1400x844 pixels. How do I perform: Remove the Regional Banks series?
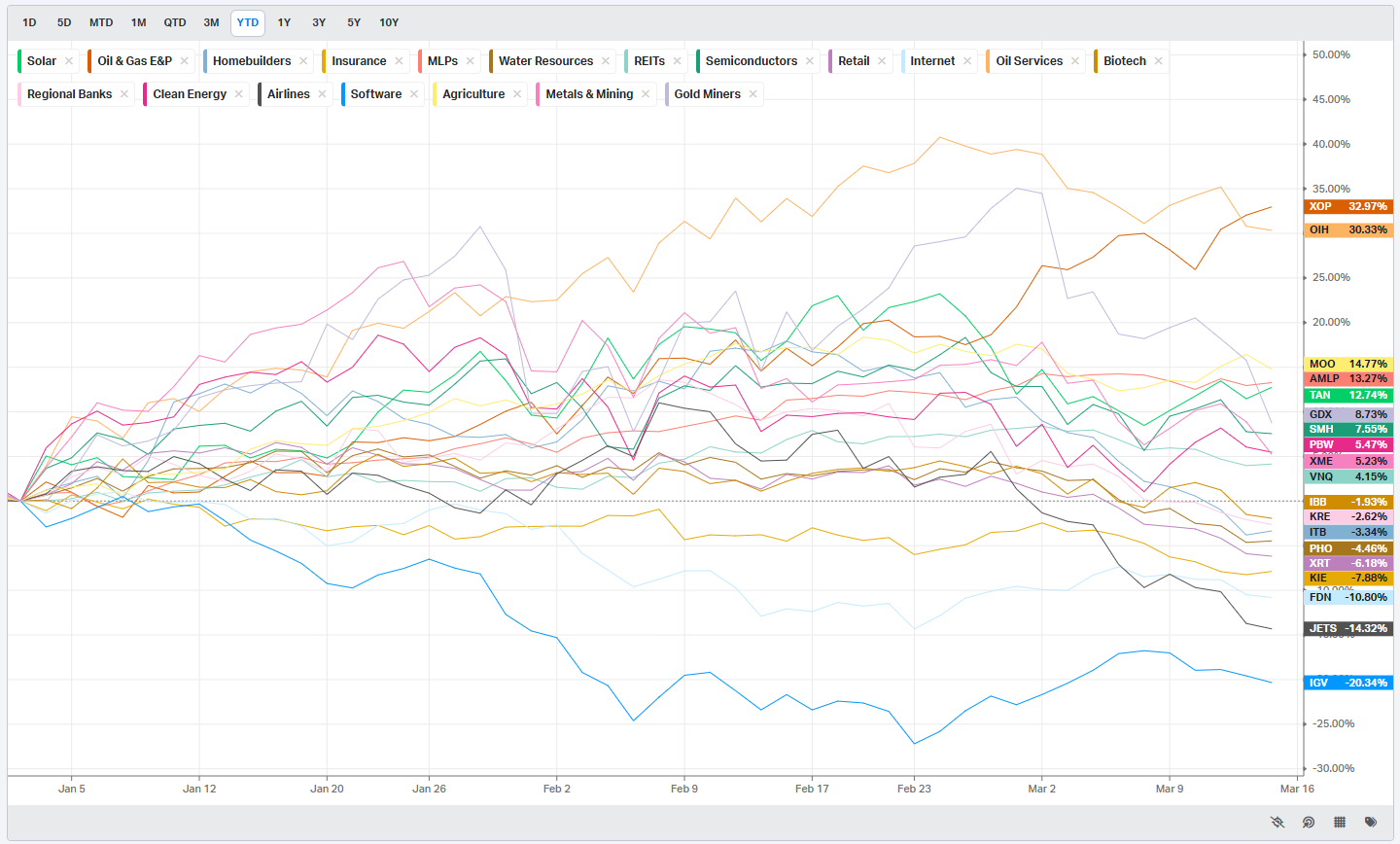(x=124, y=93)
